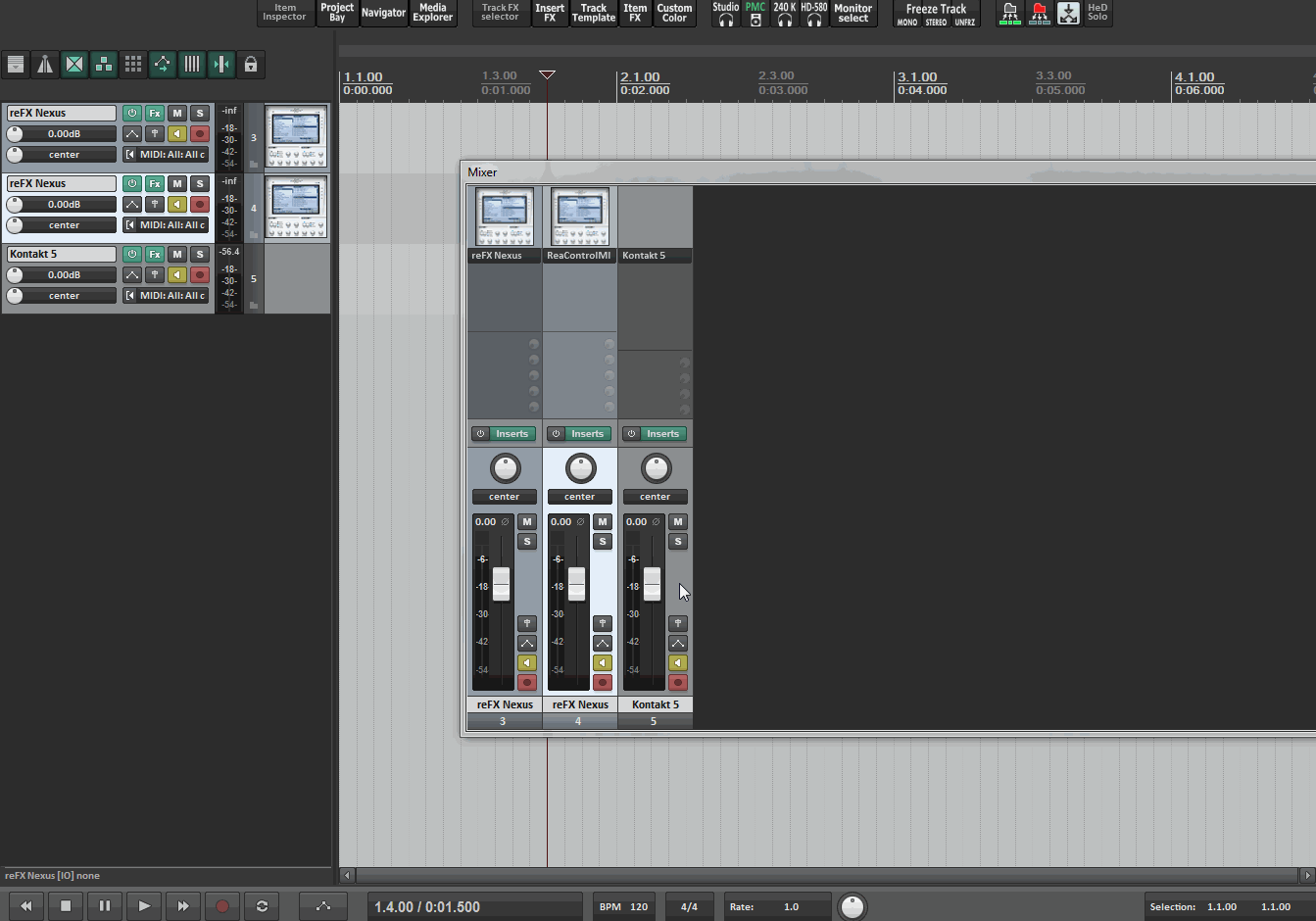This screenshot has height=921, width=1316.
Task: Toggle the metronome in the toolbar
Action: pos(45,65)
